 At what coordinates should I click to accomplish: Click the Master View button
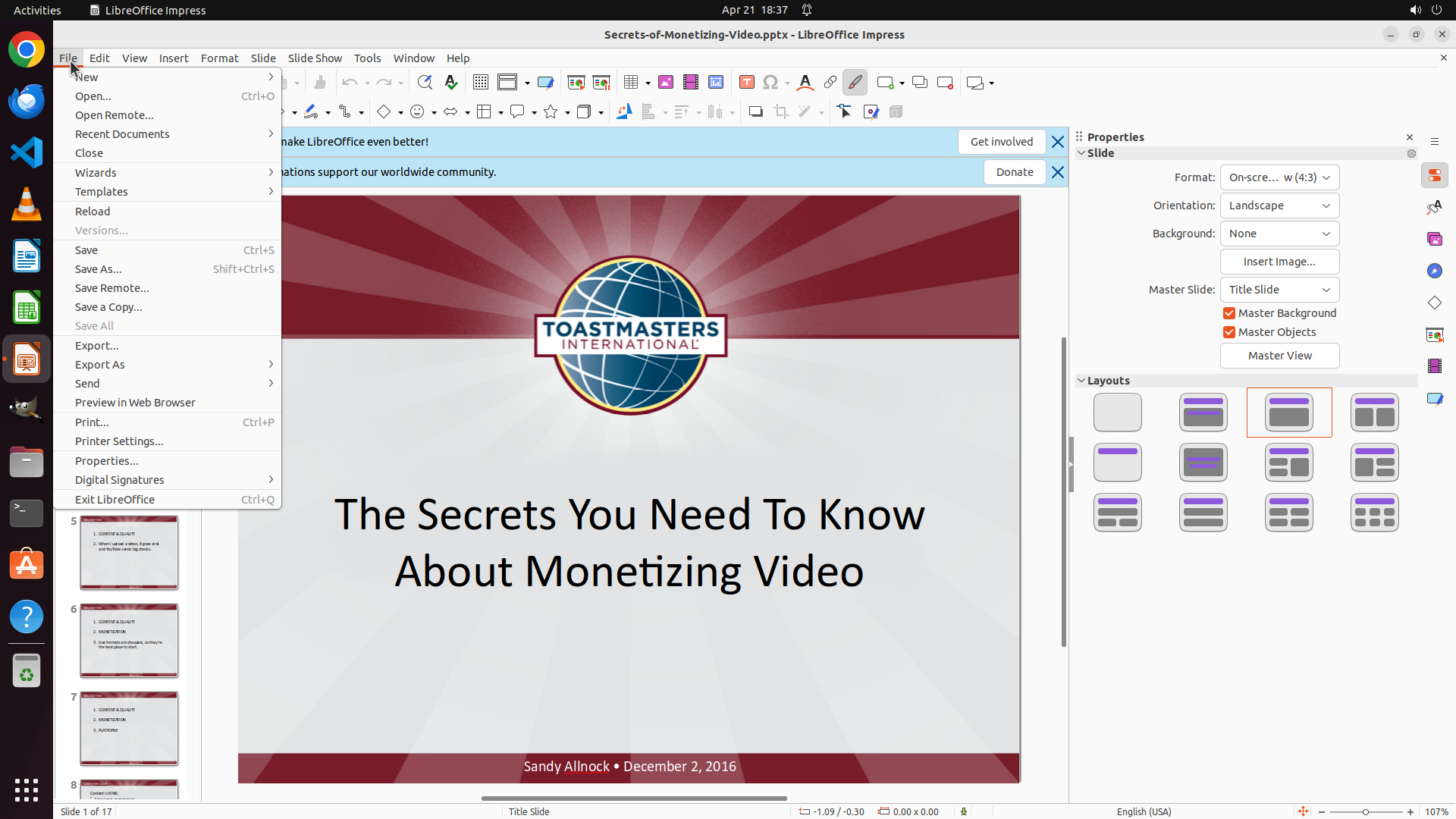pyautogui.click(x=1279, y=356)
